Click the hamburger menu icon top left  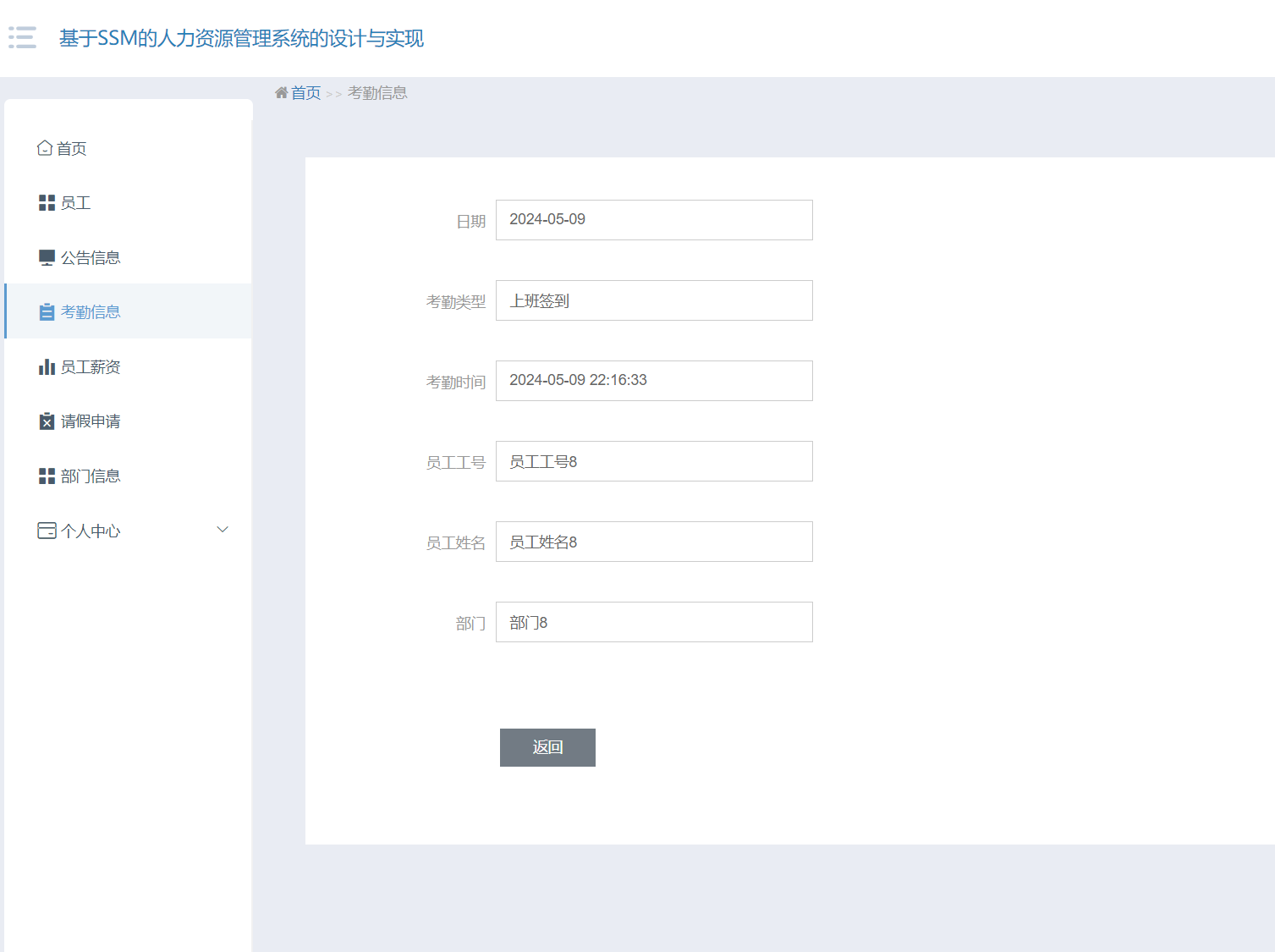click(x=23, y=36)
